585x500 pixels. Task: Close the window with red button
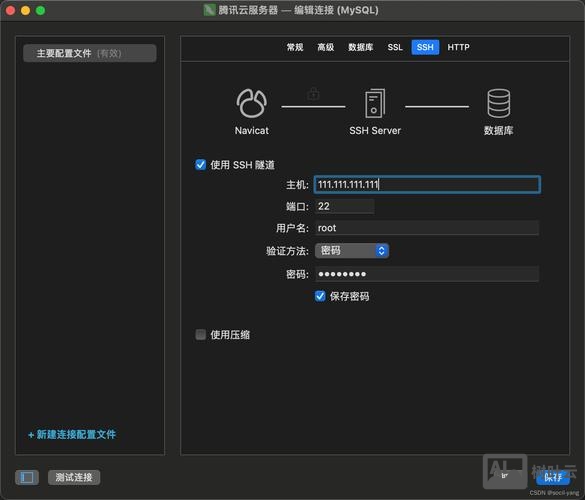pyautogui.click(x=10, y=10)
